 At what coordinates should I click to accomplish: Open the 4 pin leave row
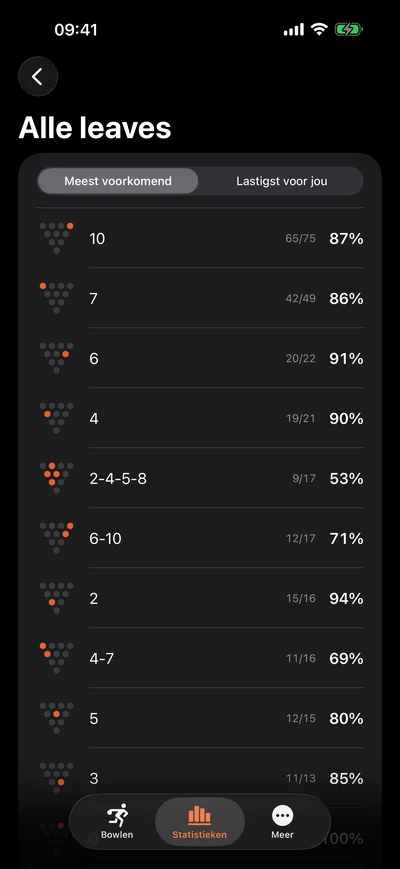click(x=200, y=418)
